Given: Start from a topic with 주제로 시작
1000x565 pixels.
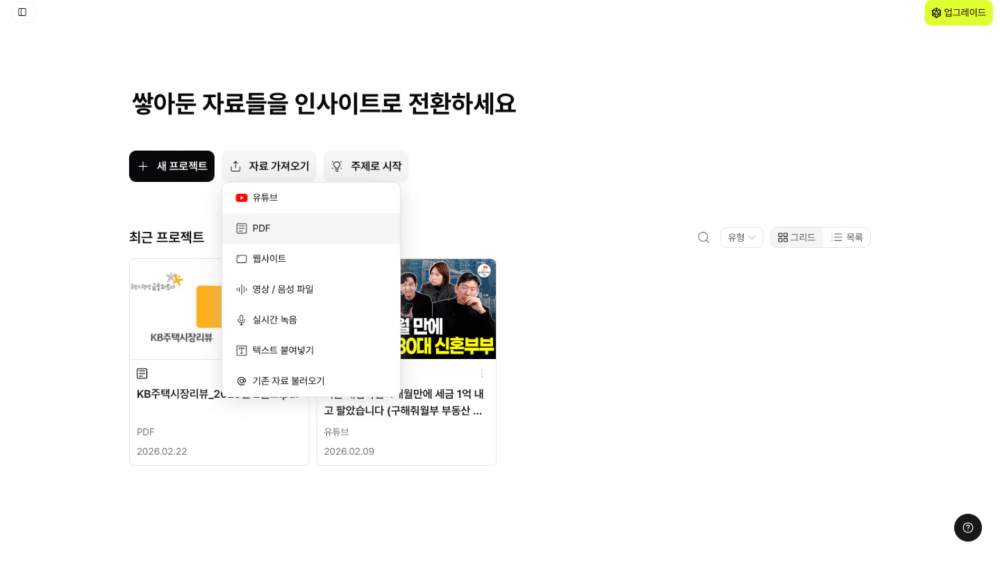Looking at the screenshot, I should point(366,166).
